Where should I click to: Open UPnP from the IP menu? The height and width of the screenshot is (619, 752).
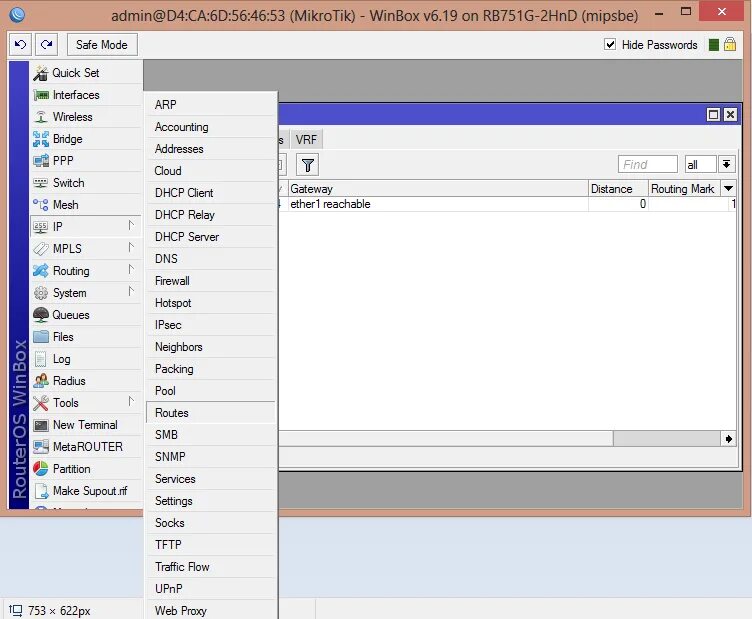tap(211, 589)
